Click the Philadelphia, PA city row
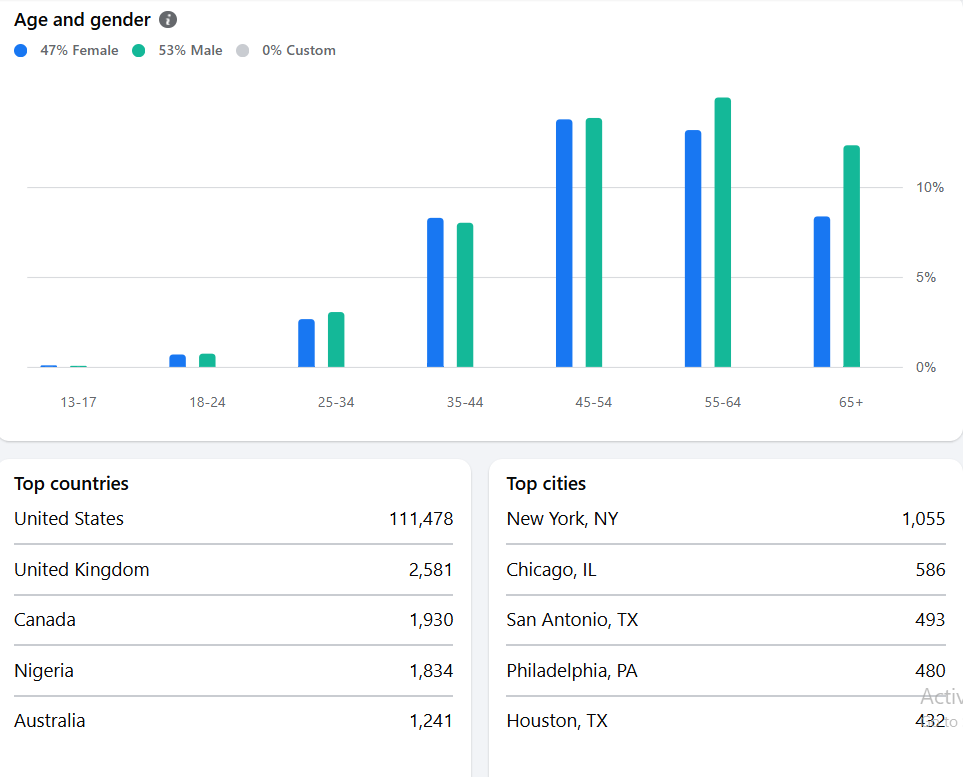Viewport: 963px width, 777px height. [726, 671]
